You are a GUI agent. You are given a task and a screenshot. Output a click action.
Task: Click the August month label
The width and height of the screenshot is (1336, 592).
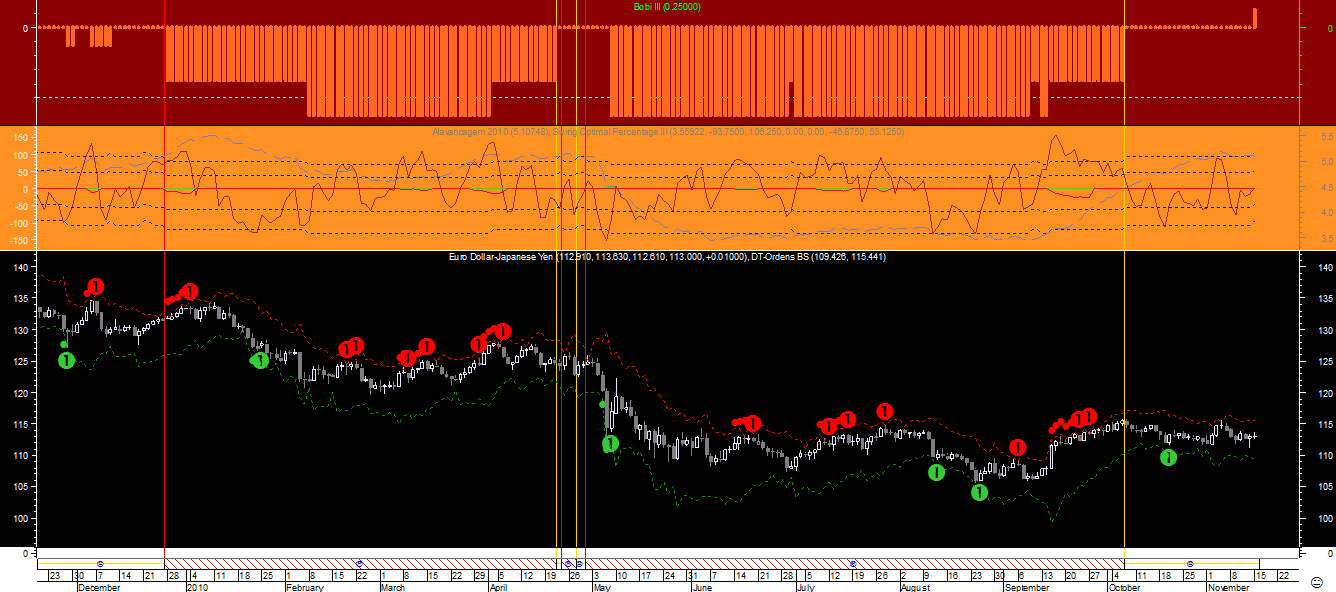[x=916, y=588]
